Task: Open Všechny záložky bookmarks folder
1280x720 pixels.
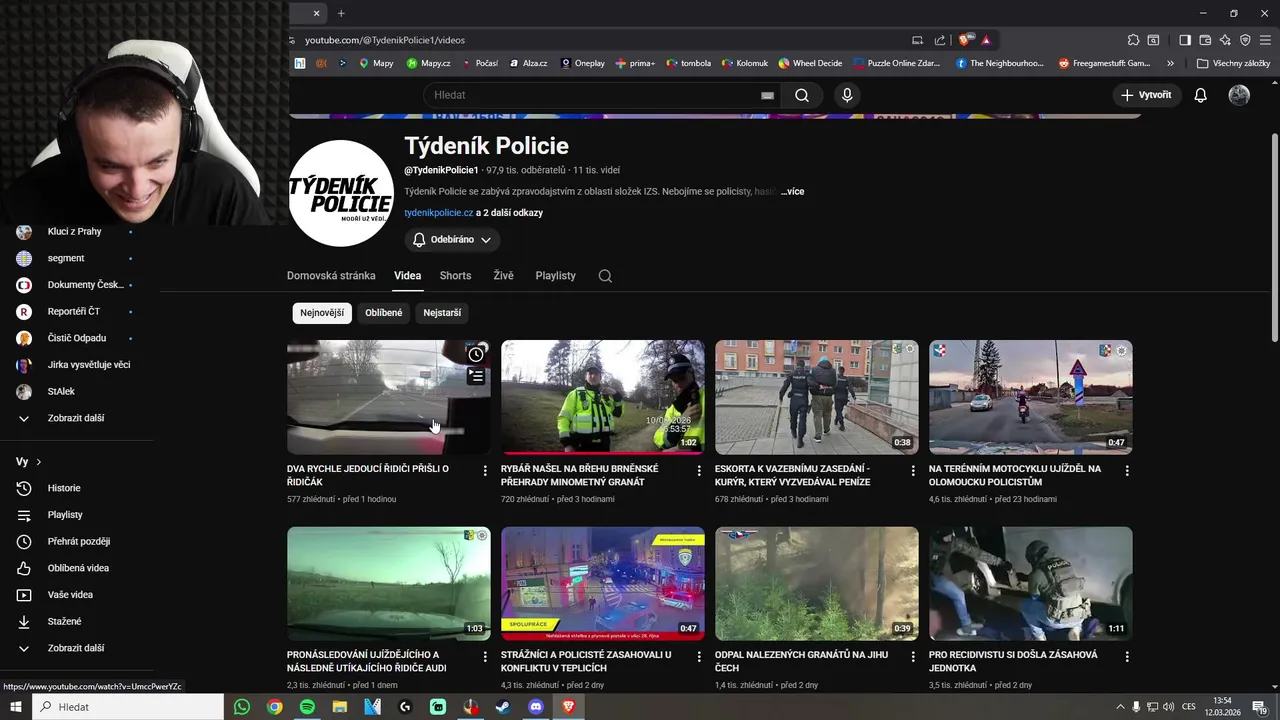Action: click(x=1233, y=63)
